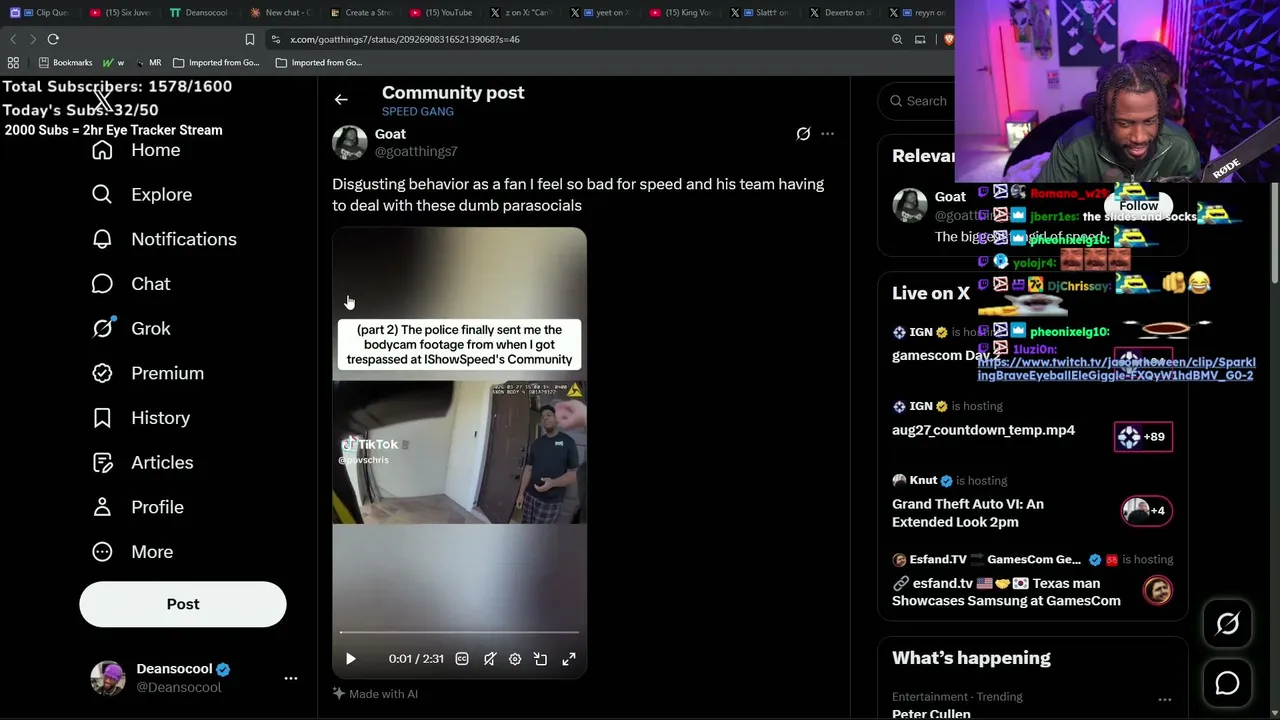Viewport: 1280px width, 720px height.
Task: Switch to the (15) Six Juve tab
Action: (x=121, y=13)
